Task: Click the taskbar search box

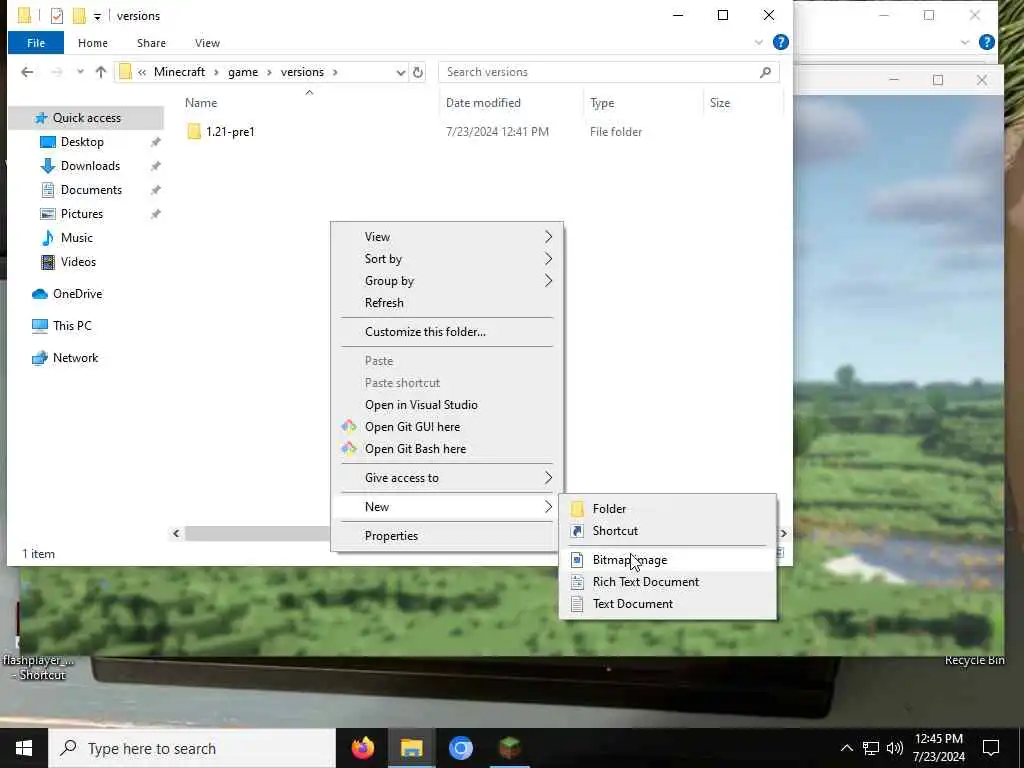Action: click(193, 748)
